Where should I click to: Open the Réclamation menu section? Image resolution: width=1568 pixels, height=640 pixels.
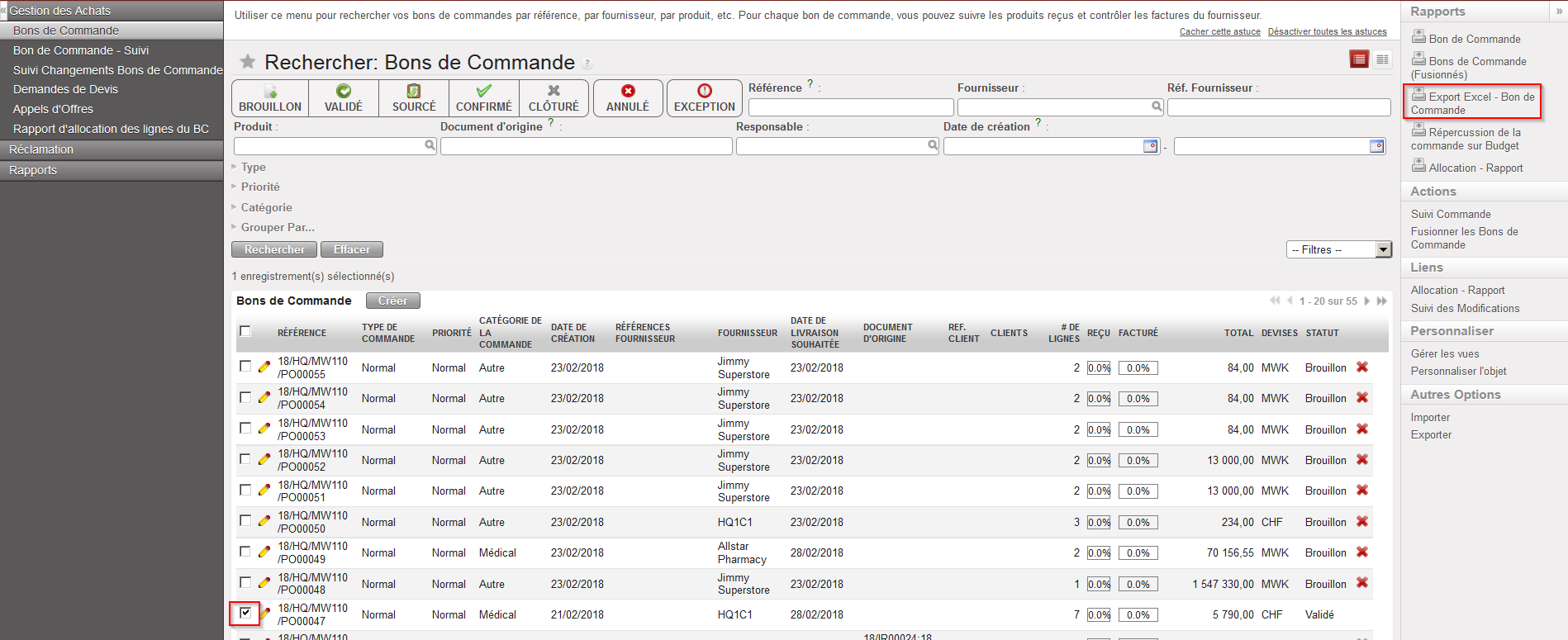pos(41,149)
